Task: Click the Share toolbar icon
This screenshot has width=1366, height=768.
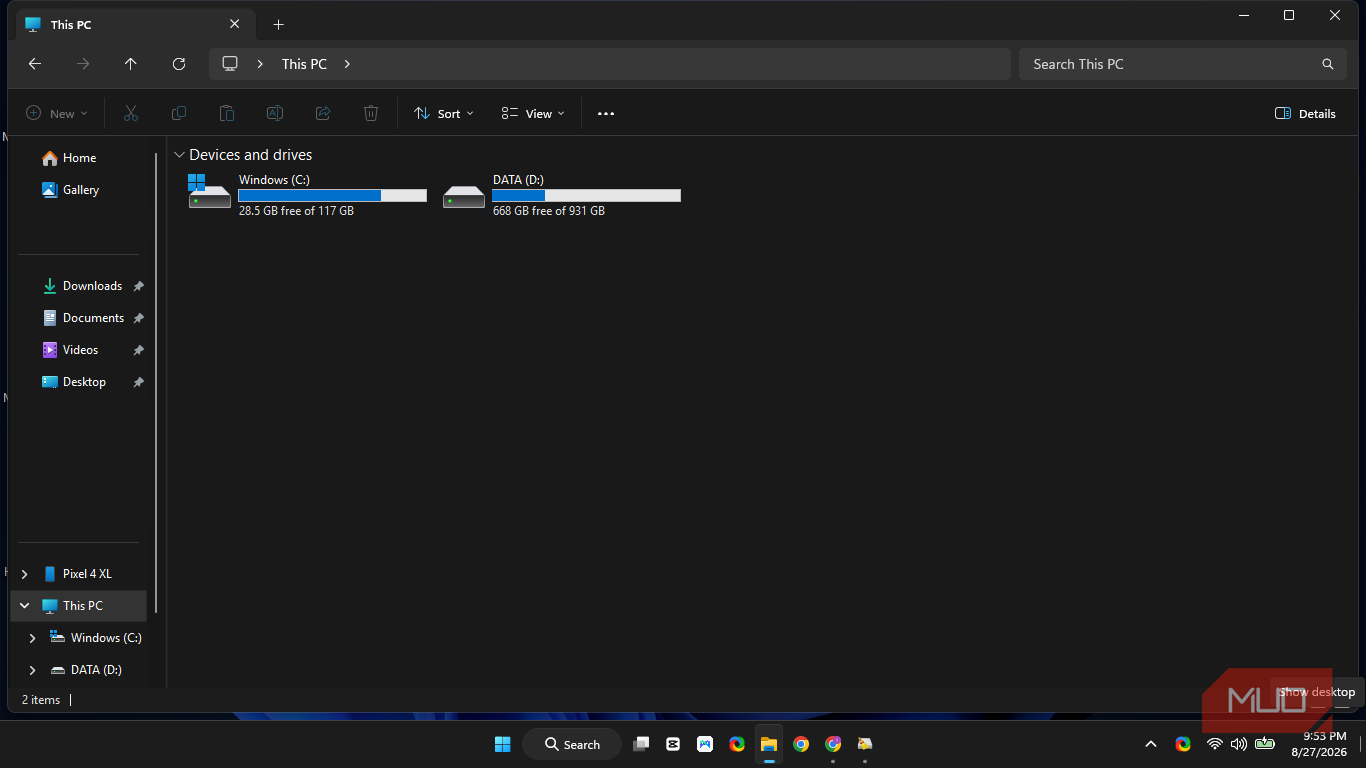Action: tap(323, 114)
